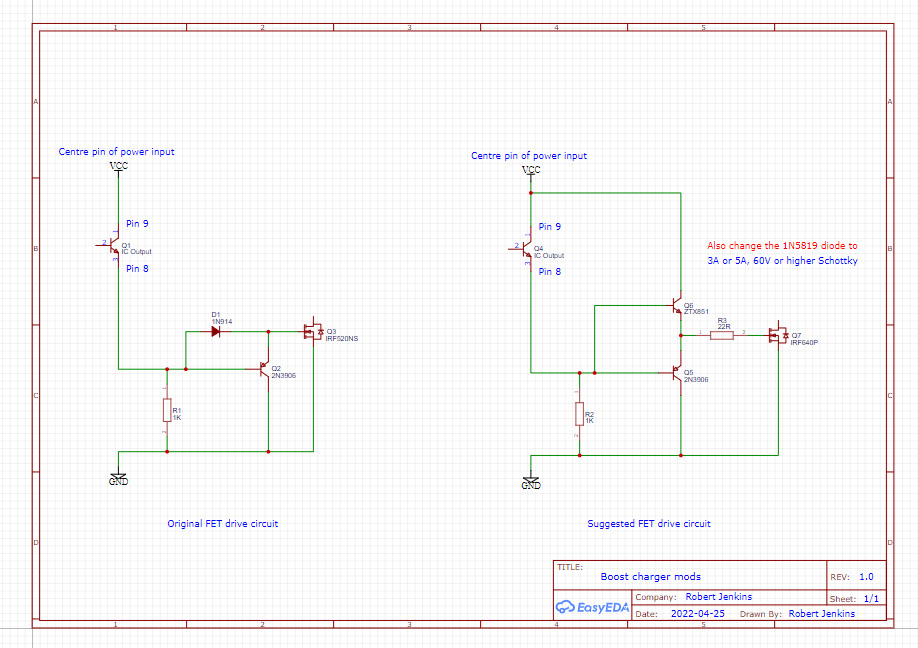Viewport: 918px width, 648px height.
Task: Select 'Suggested FET drive circuit' caption
Action: pos(649,523)
